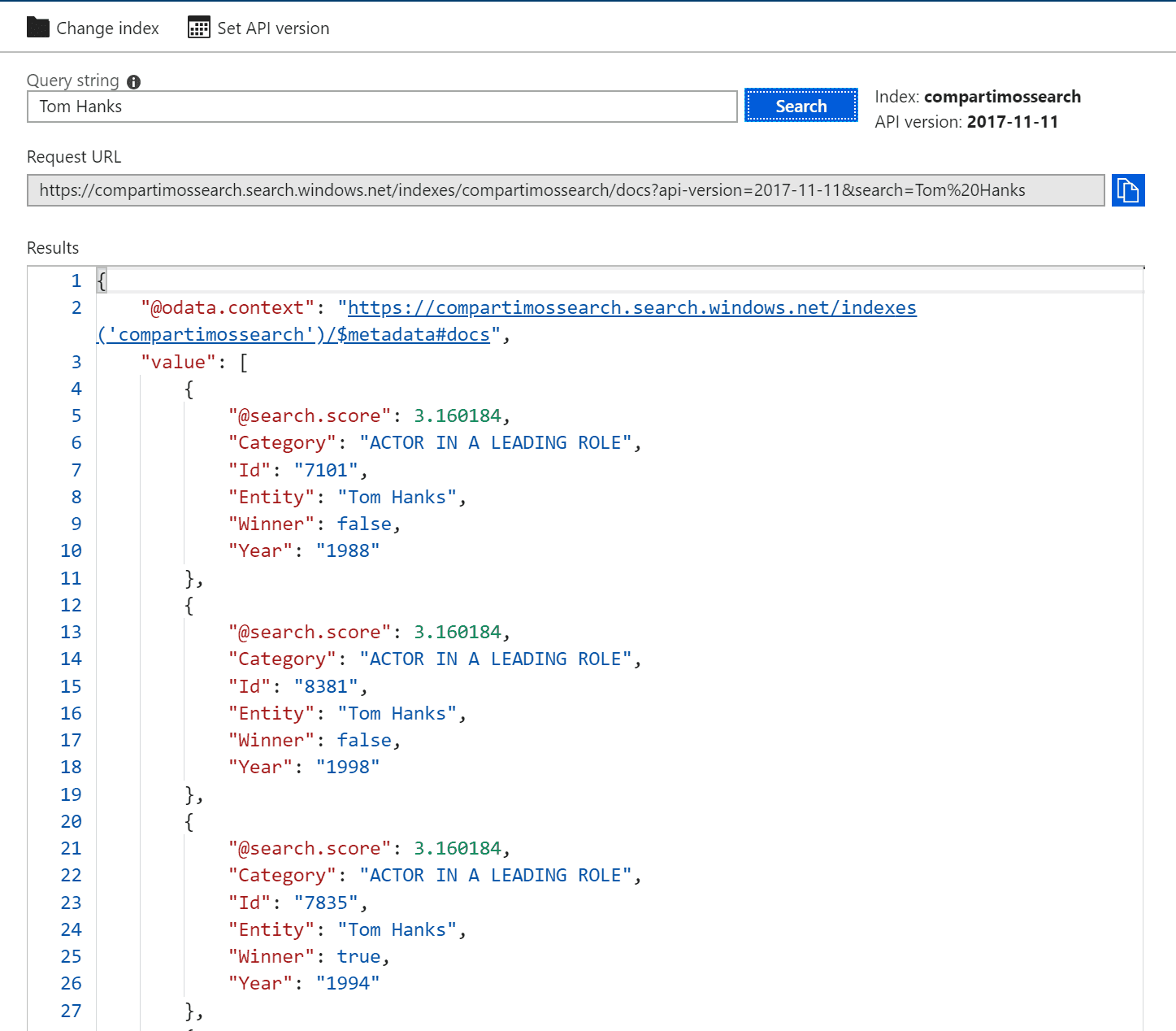Click the Winner true value on line 25
Screen dimensions: 1176x1031
358,957
